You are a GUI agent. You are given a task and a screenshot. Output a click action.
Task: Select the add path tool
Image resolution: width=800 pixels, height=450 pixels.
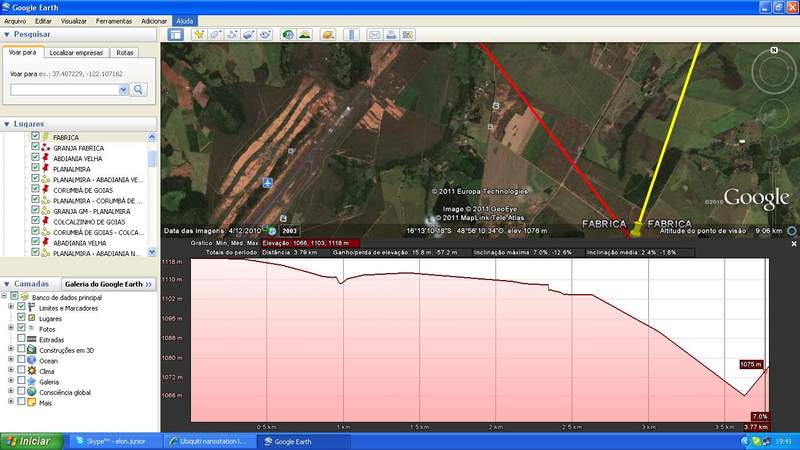[232, 35]
